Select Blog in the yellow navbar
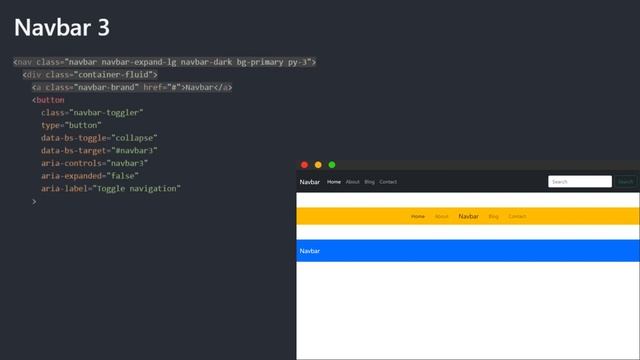 (x=493, y=216)
